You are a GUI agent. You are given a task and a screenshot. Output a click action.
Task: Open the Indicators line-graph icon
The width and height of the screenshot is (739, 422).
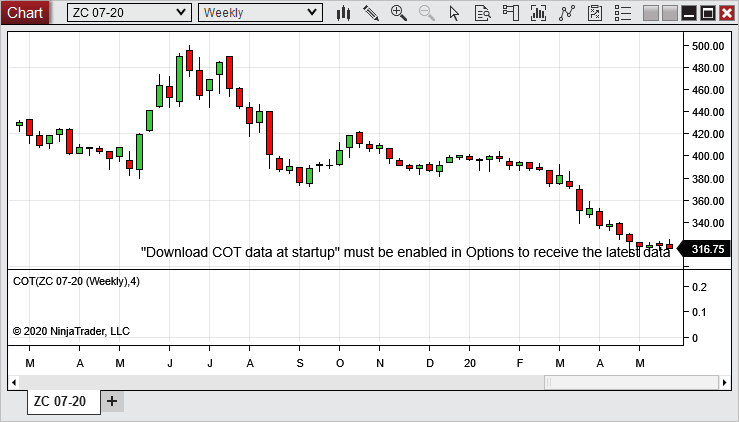point(567,13)
